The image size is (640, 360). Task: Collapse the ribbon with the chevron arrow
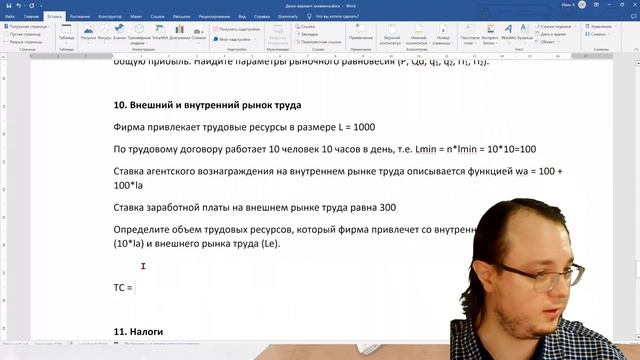coord(636,49)
